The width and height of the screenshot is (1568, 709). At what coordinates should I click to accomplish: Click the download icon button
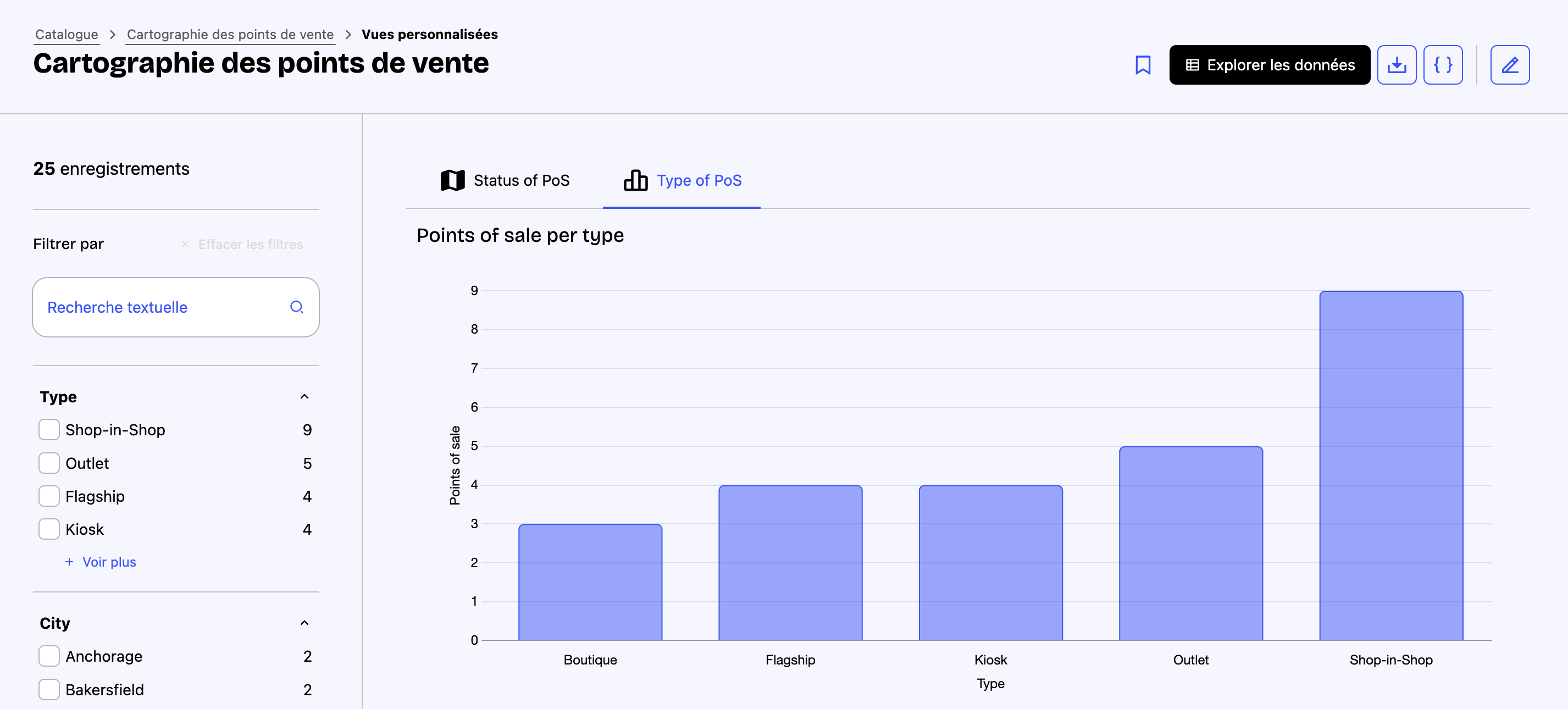pos(1397,64)
